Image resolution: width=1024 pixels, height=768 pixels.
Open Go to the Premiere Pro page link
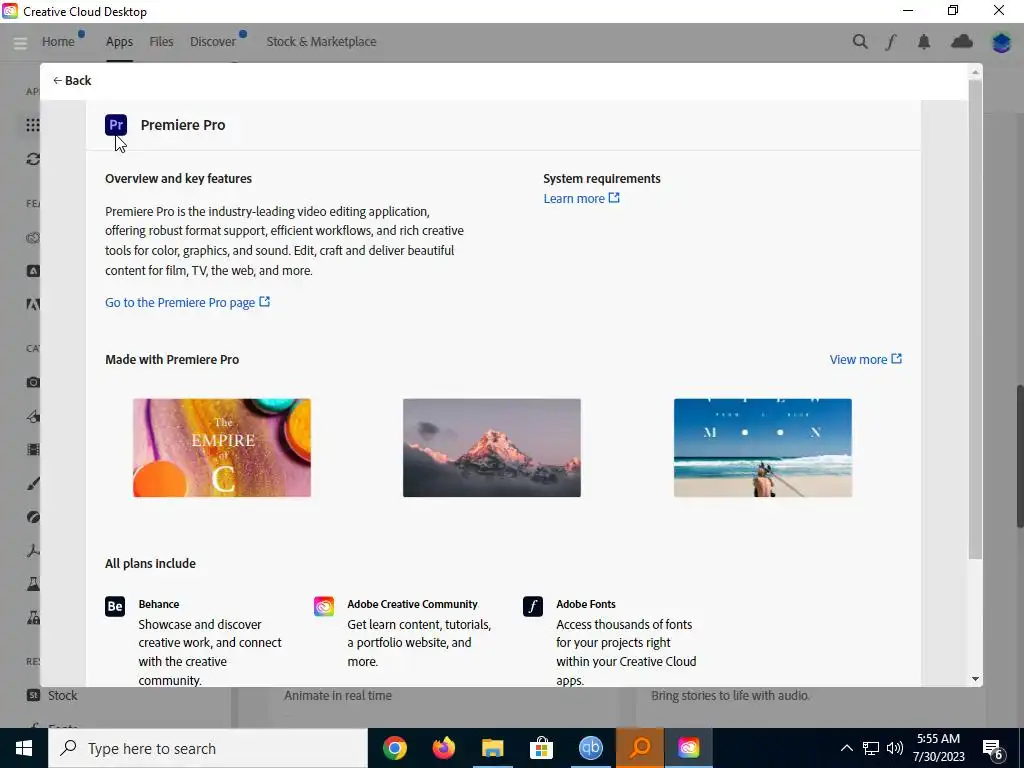coord(187,302)
